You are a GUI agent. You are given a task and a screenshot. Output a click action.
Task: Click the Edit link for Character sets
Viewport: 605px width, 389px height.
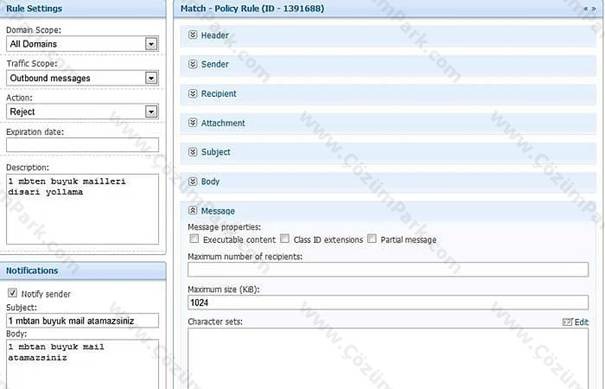point(576,322)
